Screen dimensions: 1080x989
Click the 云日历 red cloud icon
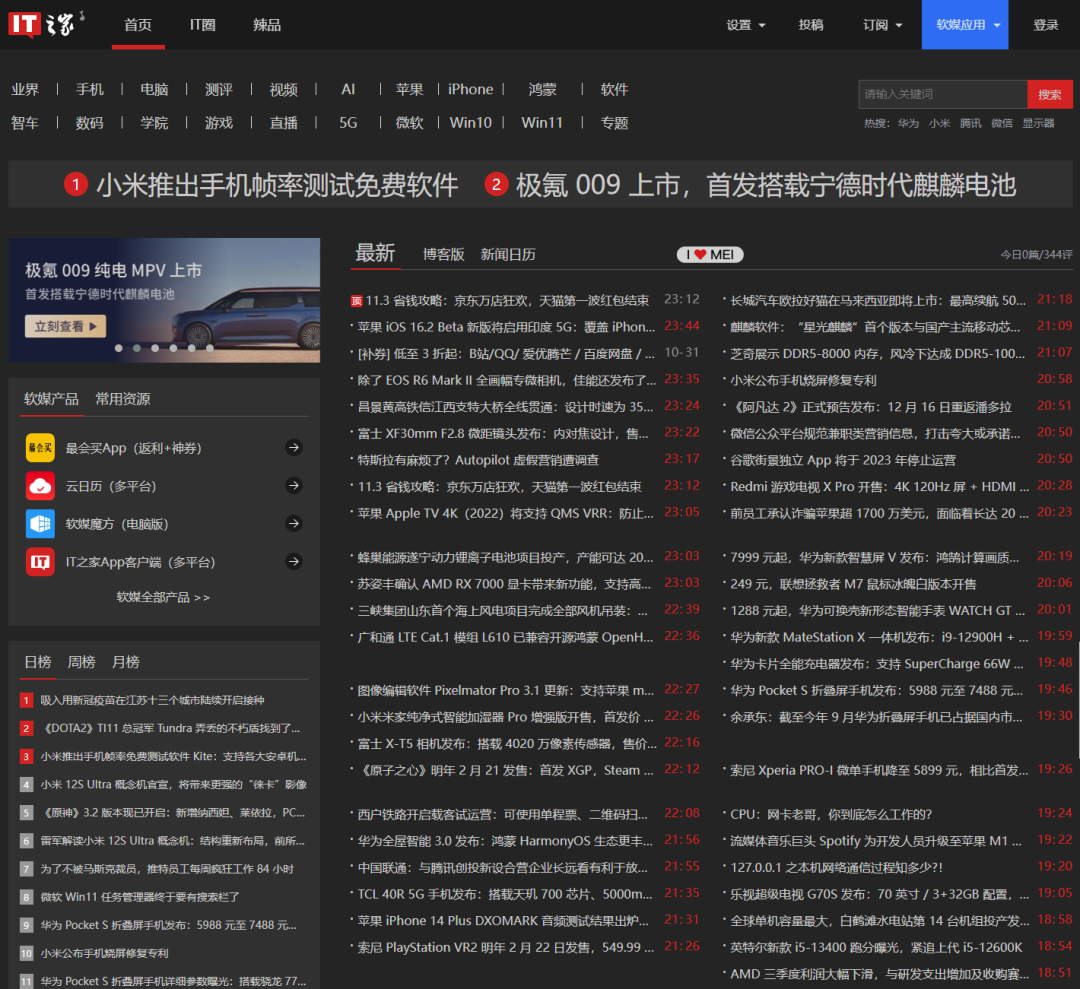click(40, 486)
